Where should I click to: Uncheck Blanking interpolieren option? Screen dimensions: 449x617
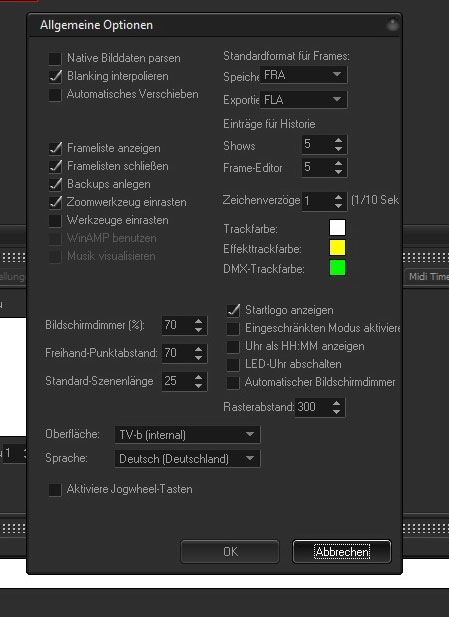coord(55,76)
